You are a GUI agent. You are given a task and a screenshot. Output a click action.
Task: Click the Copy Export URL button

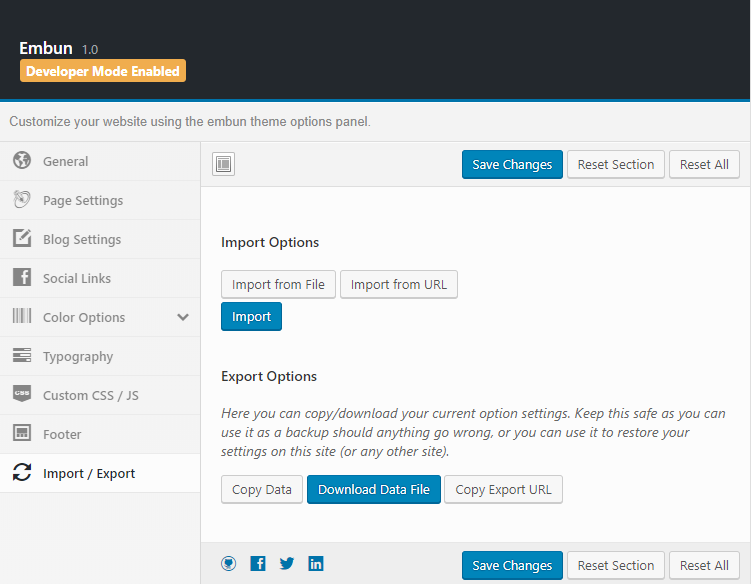tap(503, 489)
